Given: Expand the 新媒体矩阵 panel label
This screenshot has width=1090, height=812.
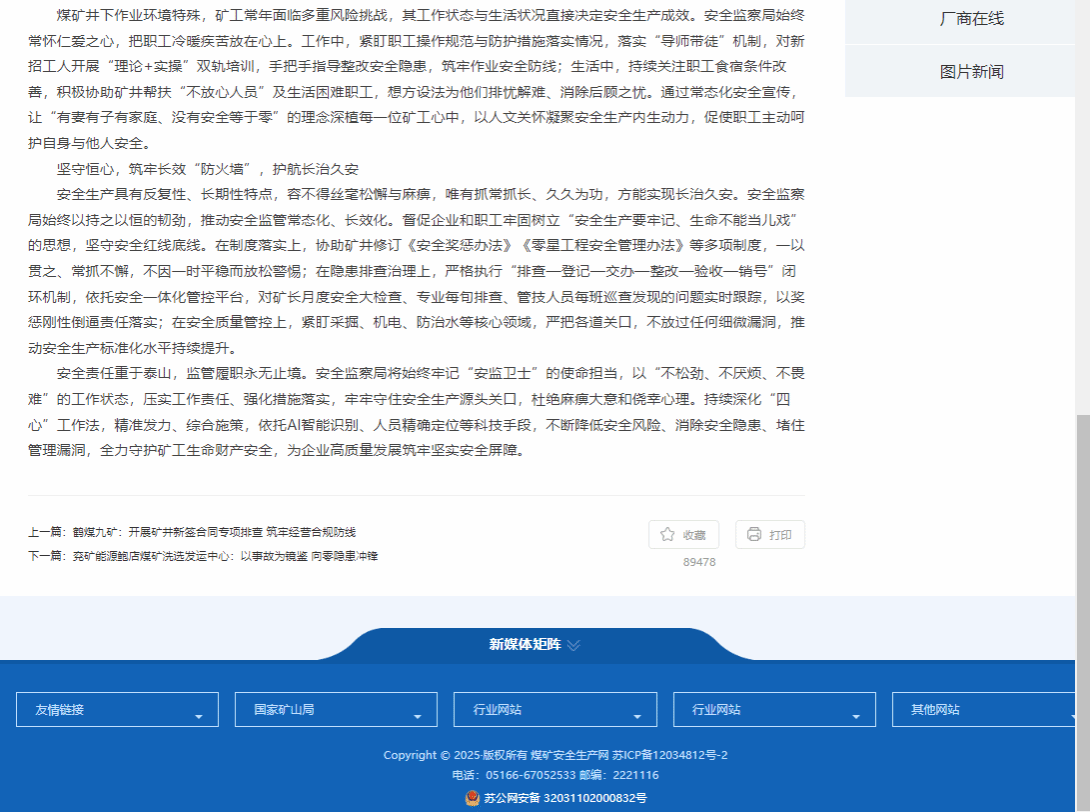Looking at the screenshot, I should click(524, 645).
